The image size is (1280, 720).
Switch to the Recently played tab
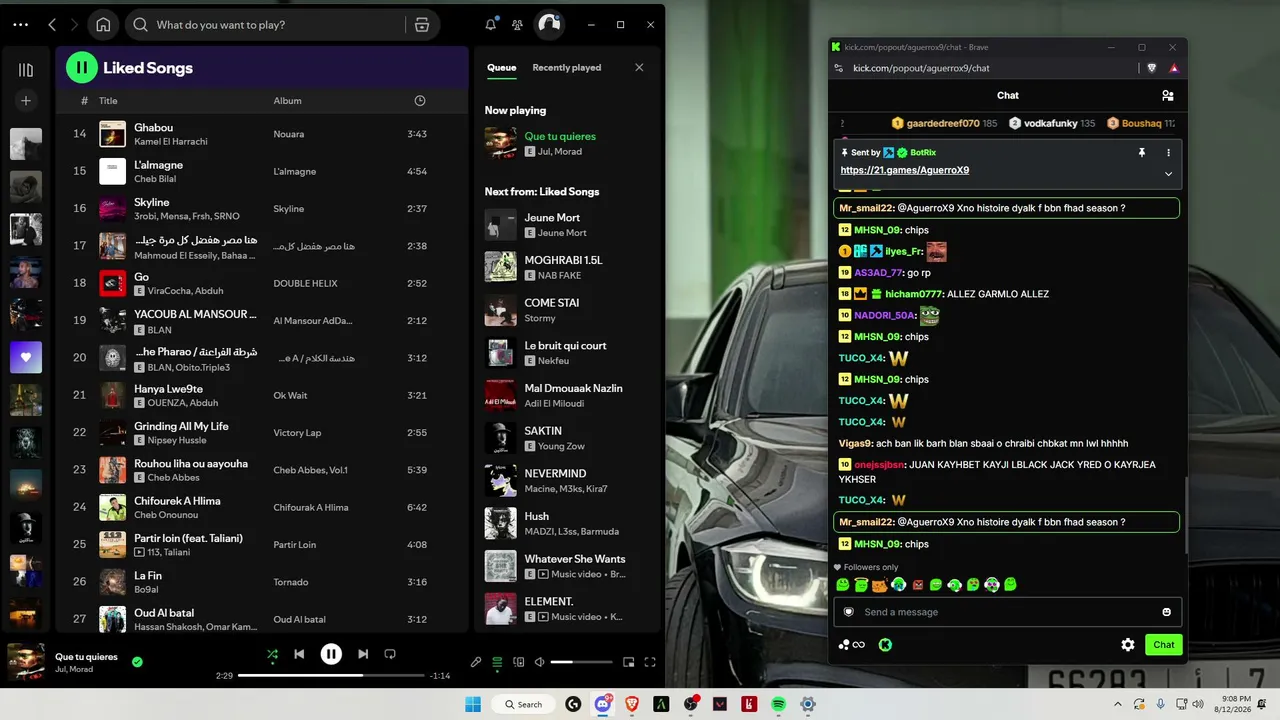(567, 68)
